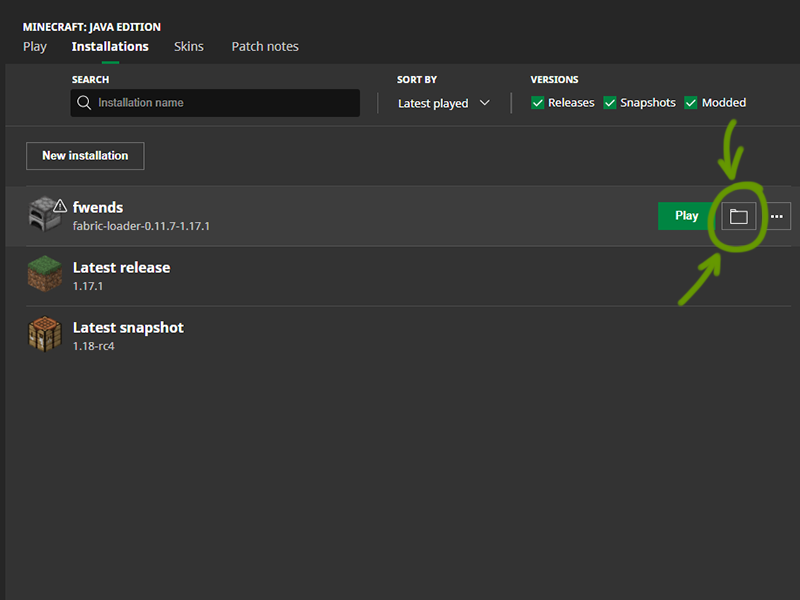Viewport: 800px width, 600px height.
Task: Toggle the Releases checkbox
Action: (x=538, y=103)
